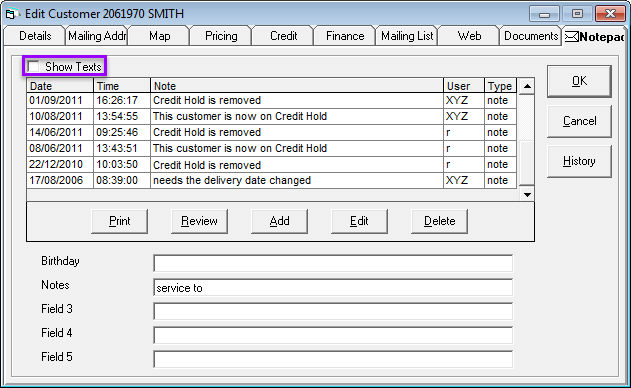Select the note dated 10/08/2011

coord(272,116)
